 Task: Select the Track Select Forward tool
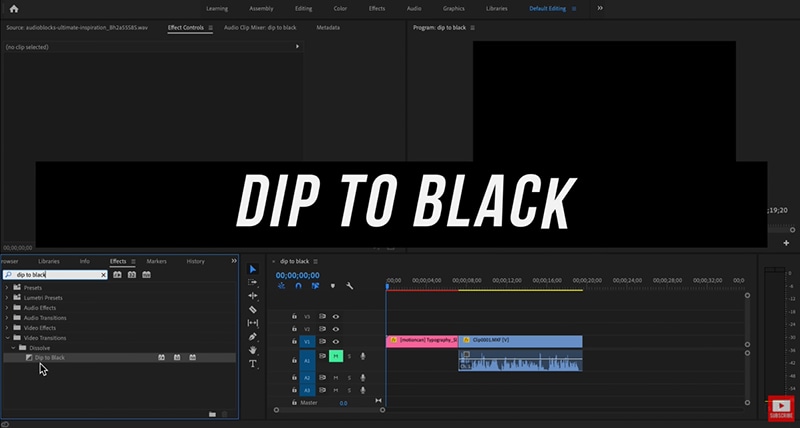pyautogui.click(x=253, y=282)
